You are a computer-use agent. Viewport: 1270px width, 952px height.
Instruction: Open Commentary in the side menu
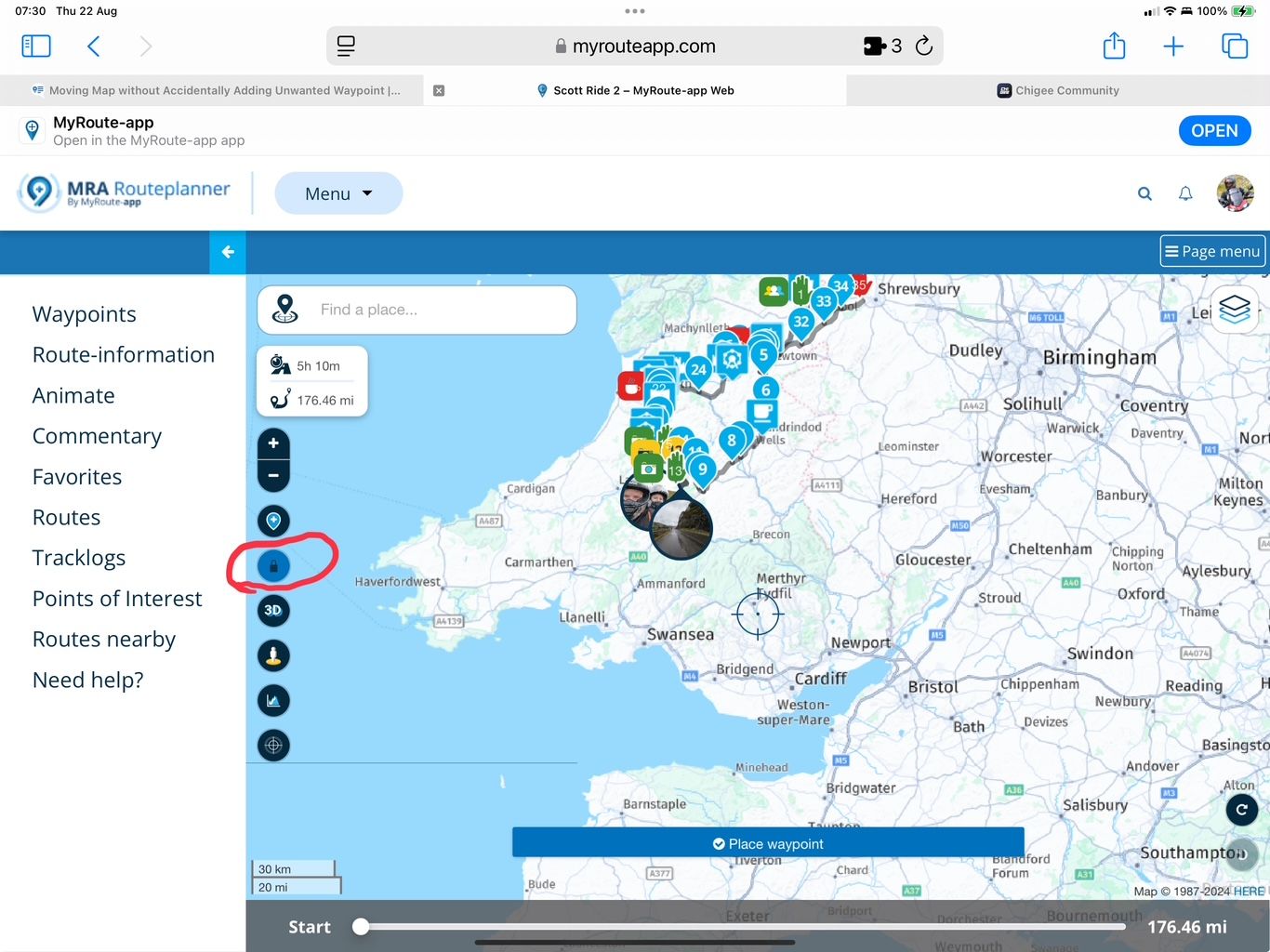[97, 436]
